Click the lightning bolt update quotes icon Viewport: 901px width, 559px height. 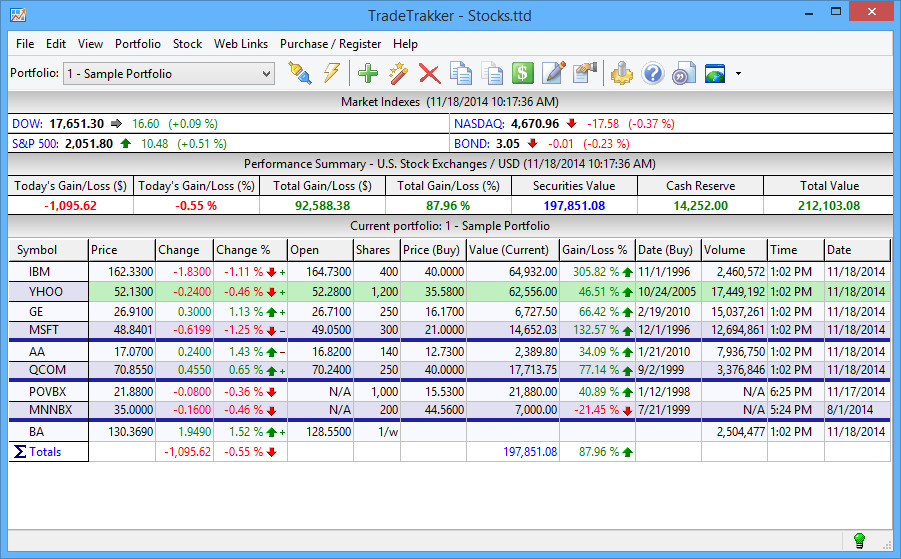point(332,74)
